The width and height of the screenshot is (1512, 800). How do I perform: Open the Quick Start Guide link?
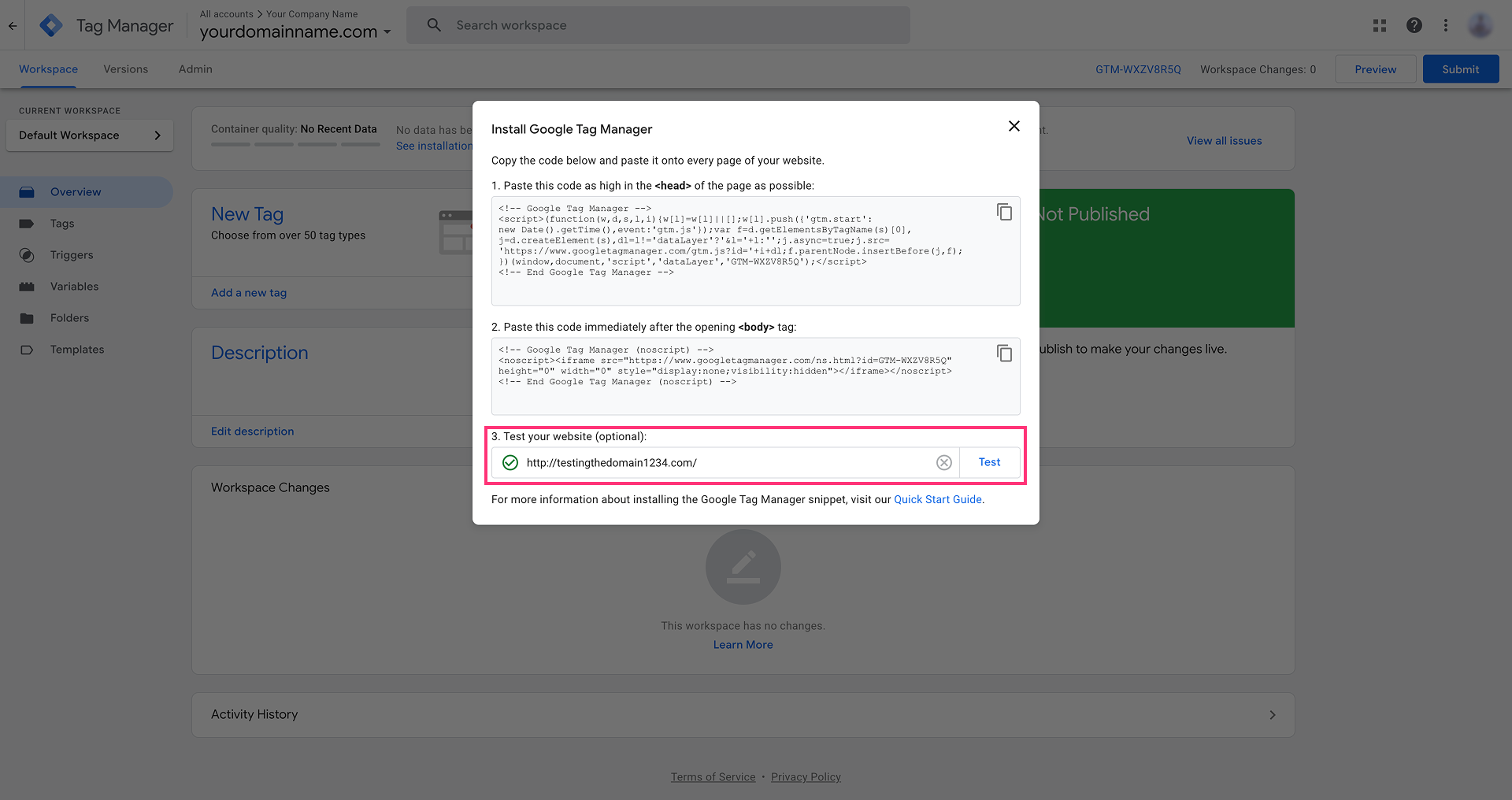point(938,500)
